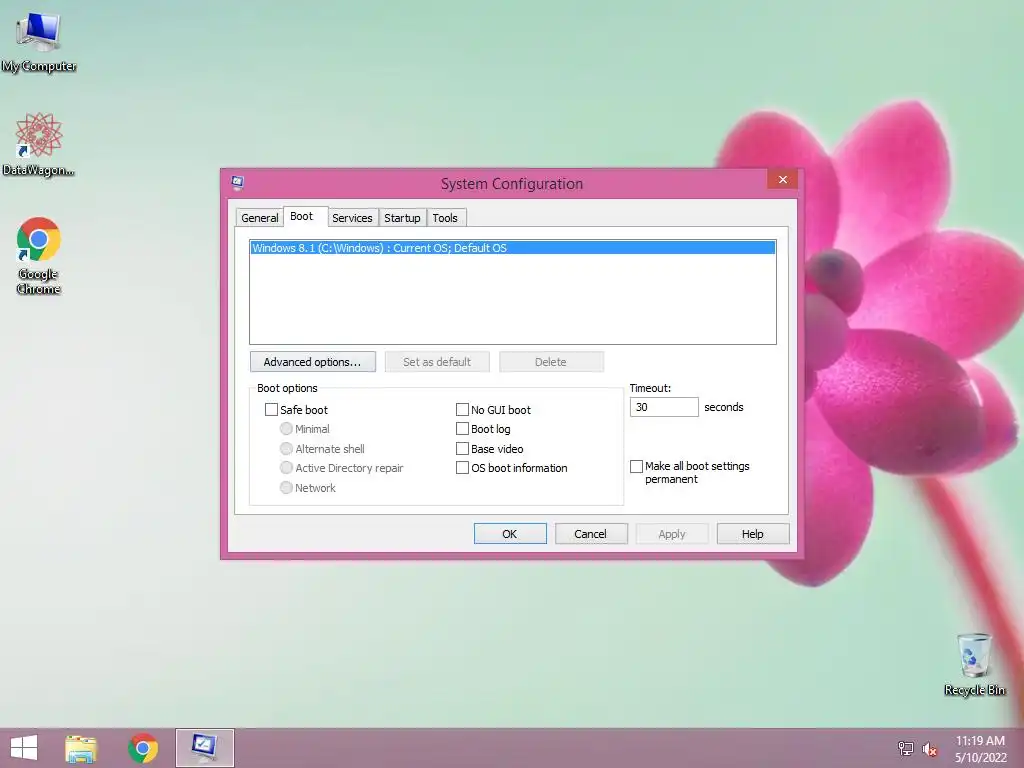Select Windows 8.1 boot entry
Image resolution: width=1024 pixels, height=768 pixels.
tap(513, 248)
